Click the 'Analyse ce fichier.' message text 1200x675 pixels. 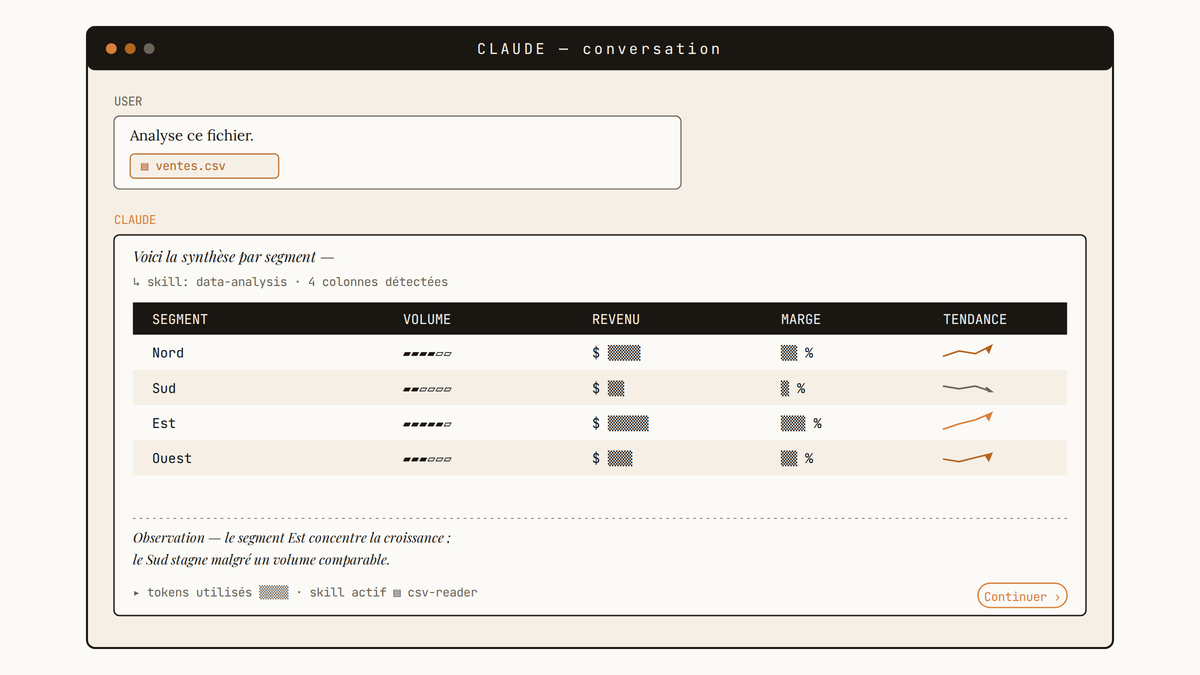191,135
